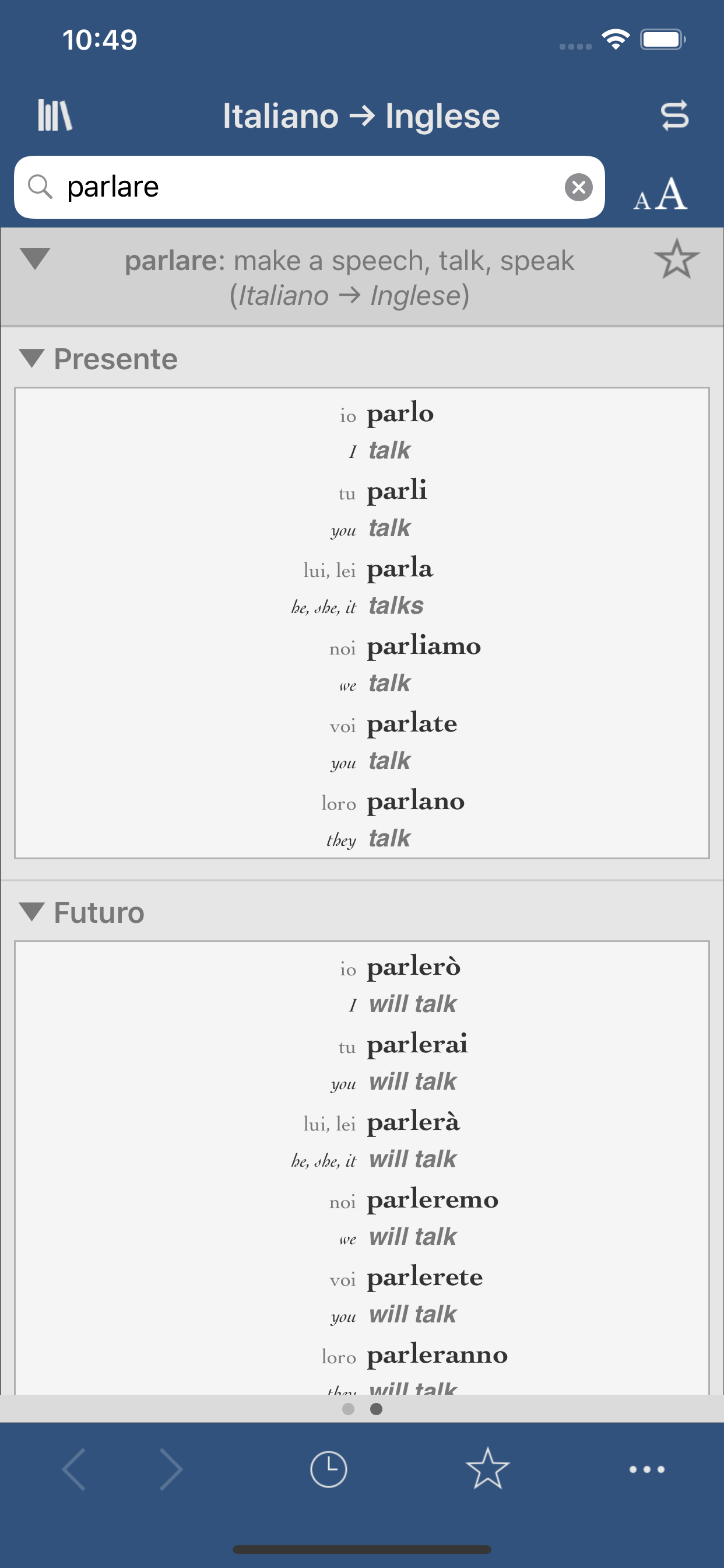Tap the font size AA icon
Image resolution: width=724 pixels, height=1568 pixels.
[660, 195]
